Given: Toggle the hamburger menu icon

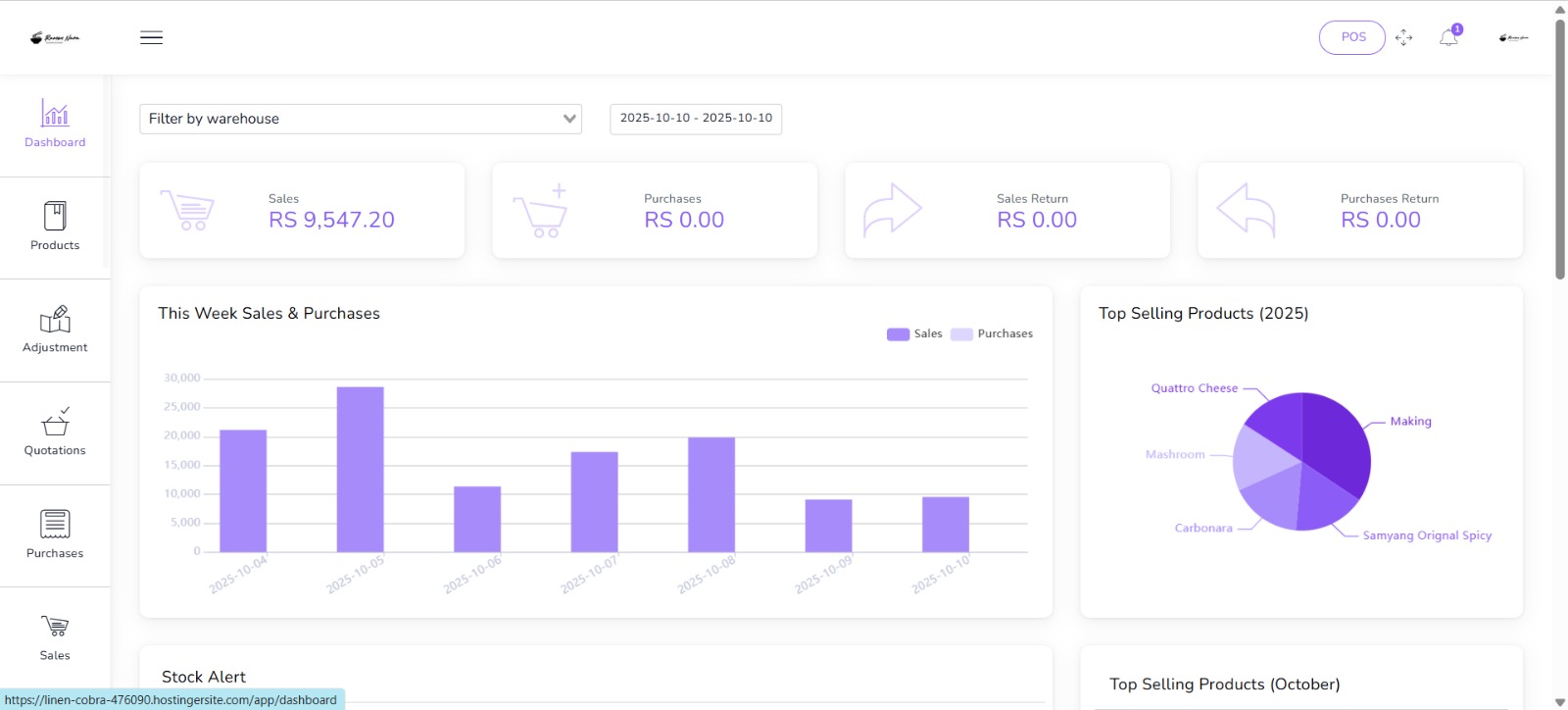Looking at the screenshot, I should click(x=151, y=37).
